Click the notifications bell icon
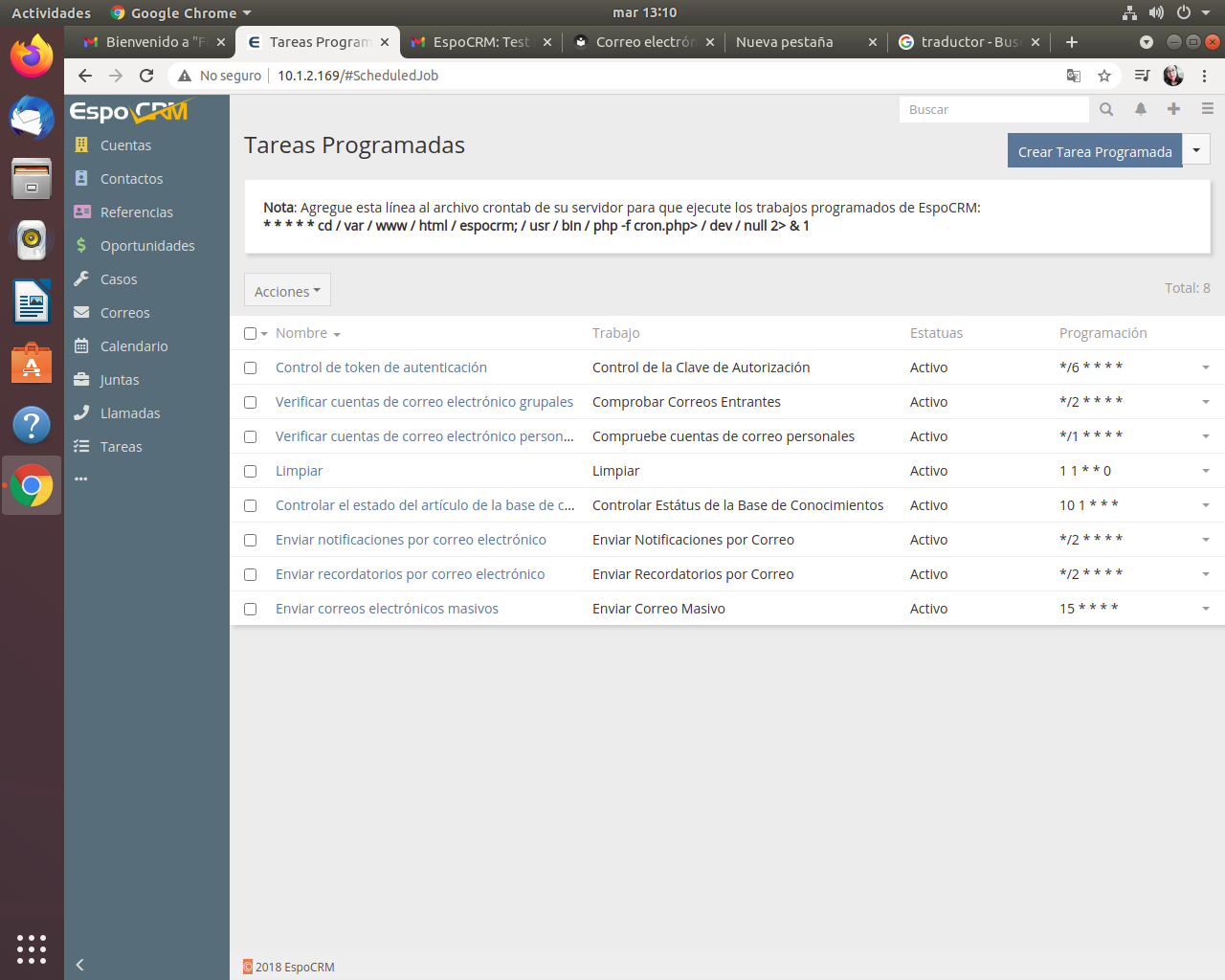 point(1141,109)
